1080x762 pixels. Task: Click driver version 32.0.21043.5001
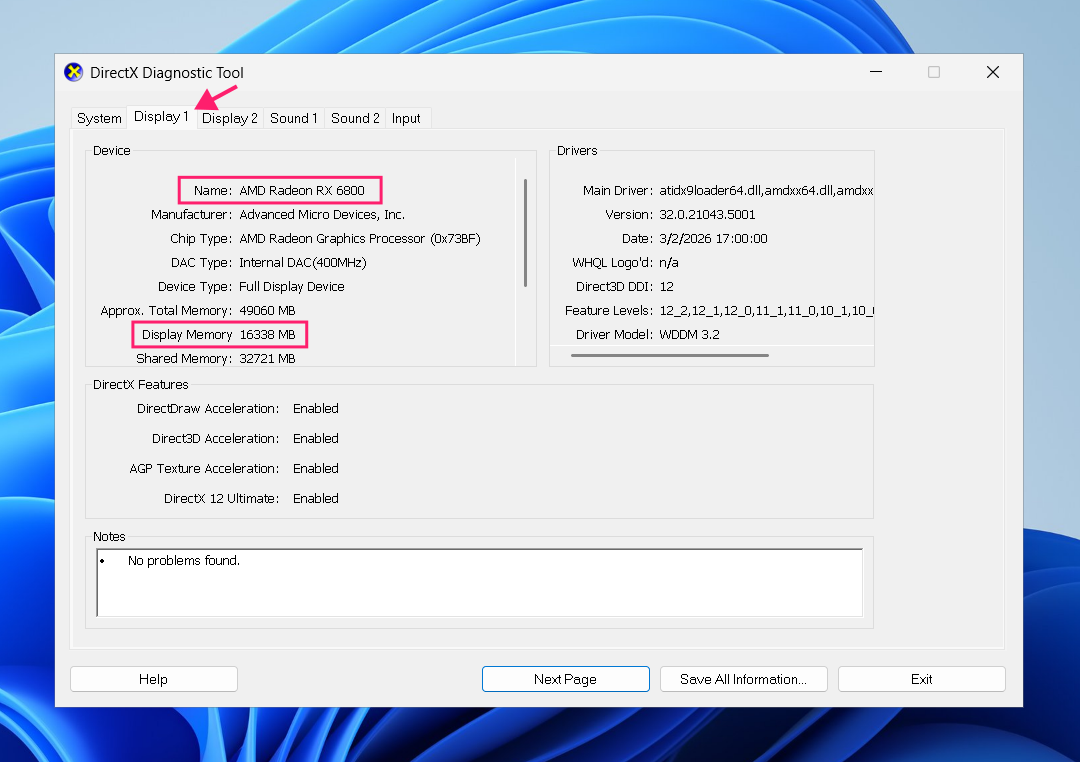pyautogui.click(x=707, y=215)
